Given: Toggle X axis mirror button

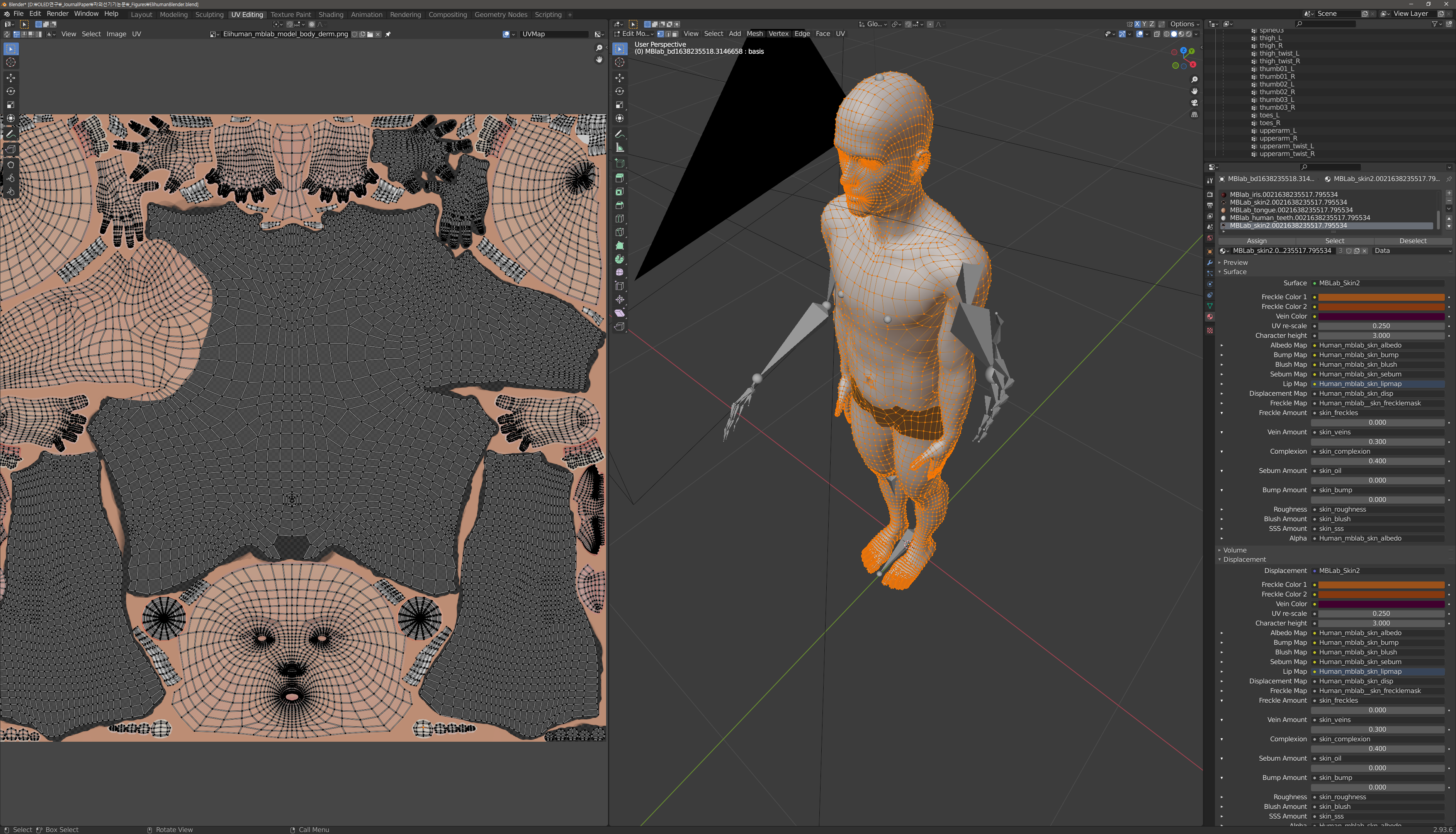Looking at the screenshot, I should (x=1137, y=24).
